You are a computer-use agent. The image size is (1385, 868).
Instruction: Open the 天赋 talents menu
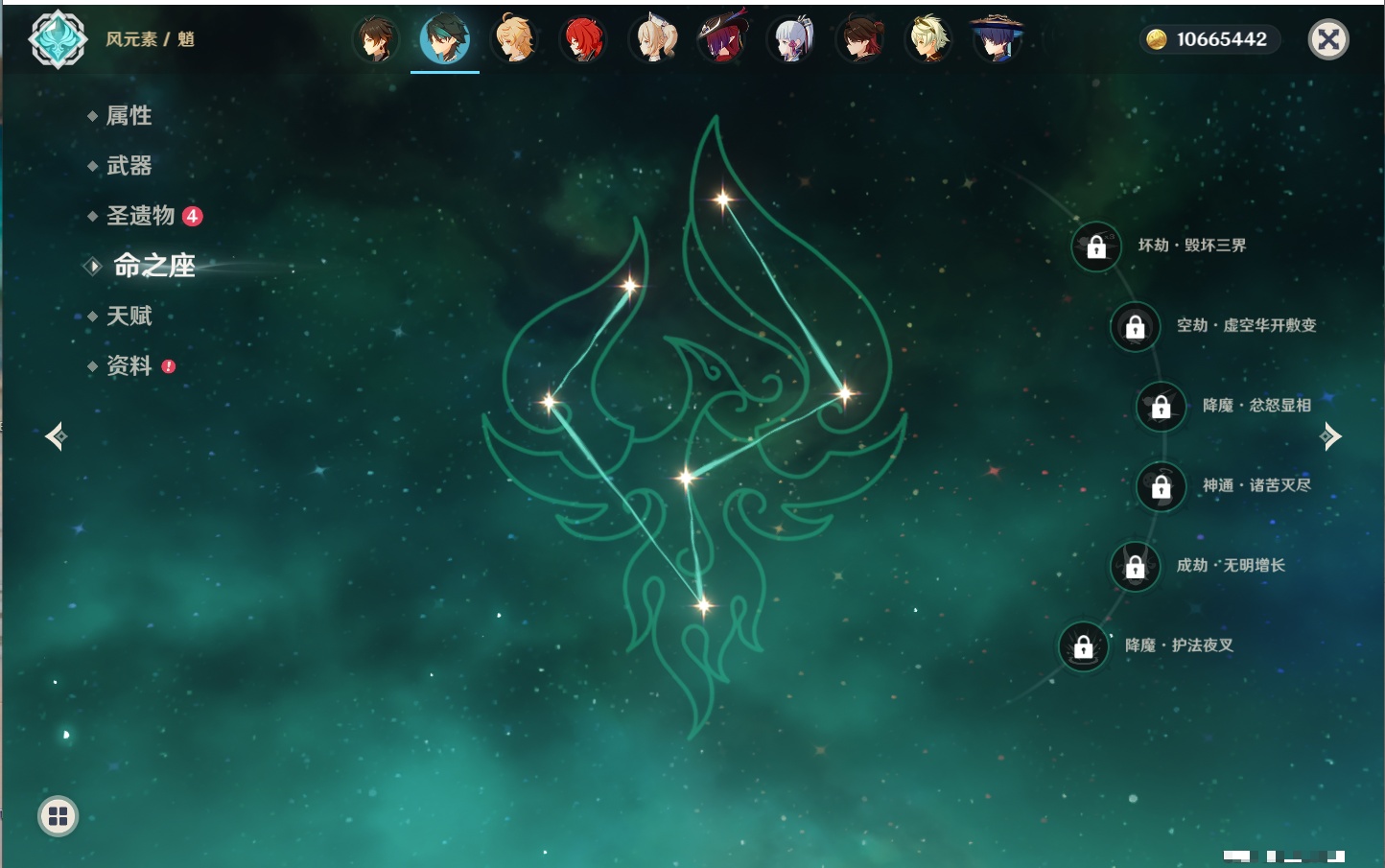pos(129,316)
